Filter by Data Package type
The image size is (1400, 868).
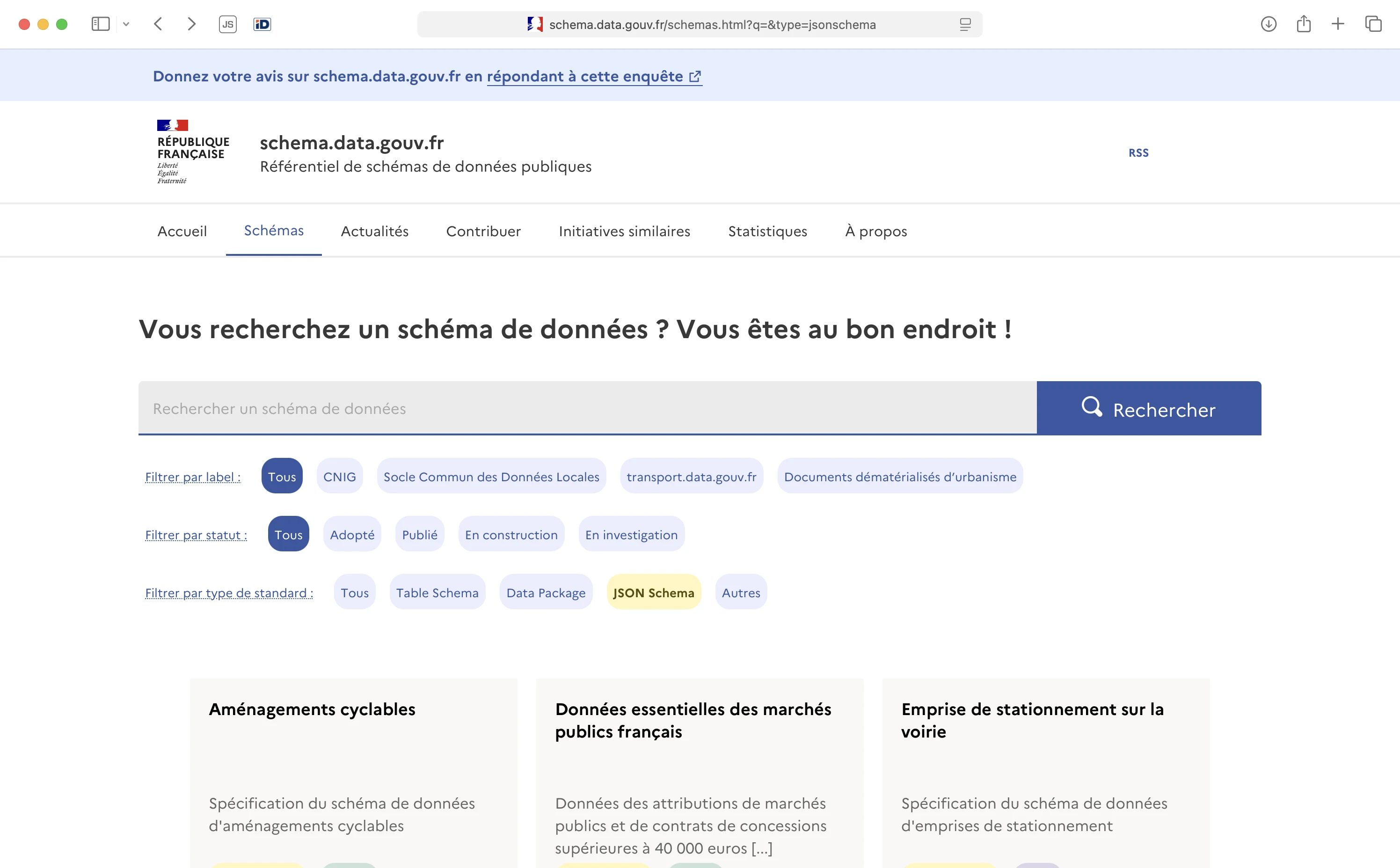[x=546, y=592]
